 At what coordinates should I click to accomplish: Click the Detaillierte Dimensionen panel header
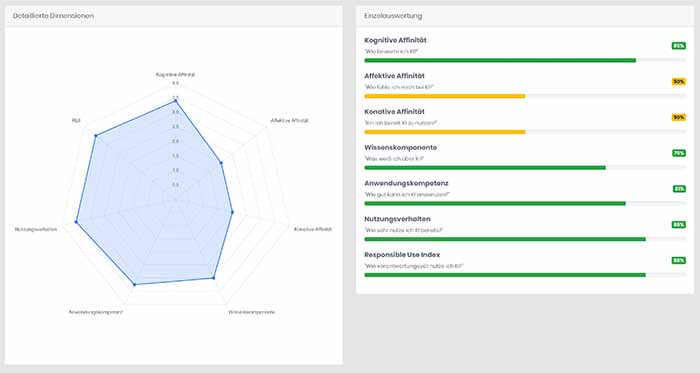coord(174,16)
